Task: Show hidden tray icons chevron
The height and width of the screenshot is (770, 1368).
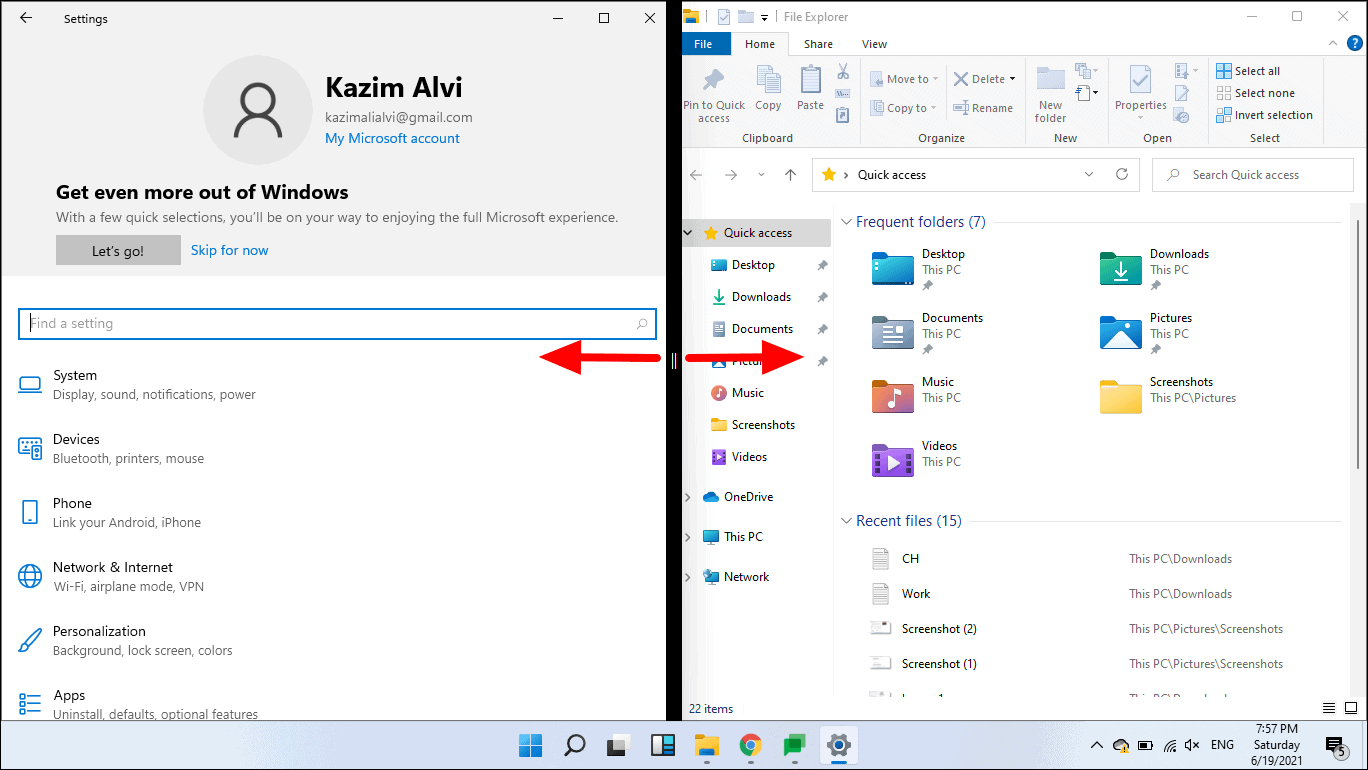Action: 1097,745
